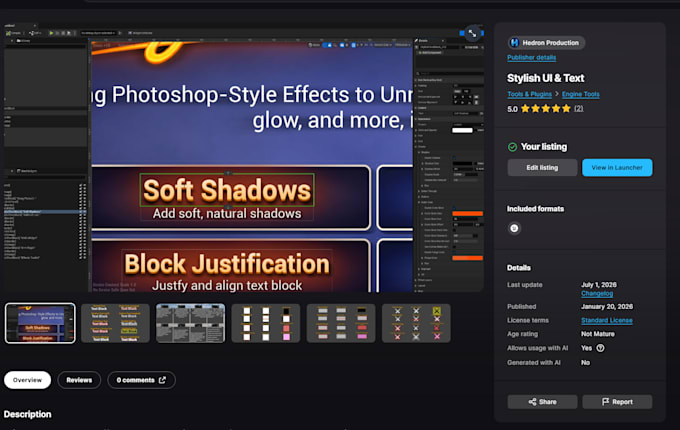This screenshot has height=430, width=680.
Task: Select the third thumbnail with grey text layout
Action: click(190, 323)
